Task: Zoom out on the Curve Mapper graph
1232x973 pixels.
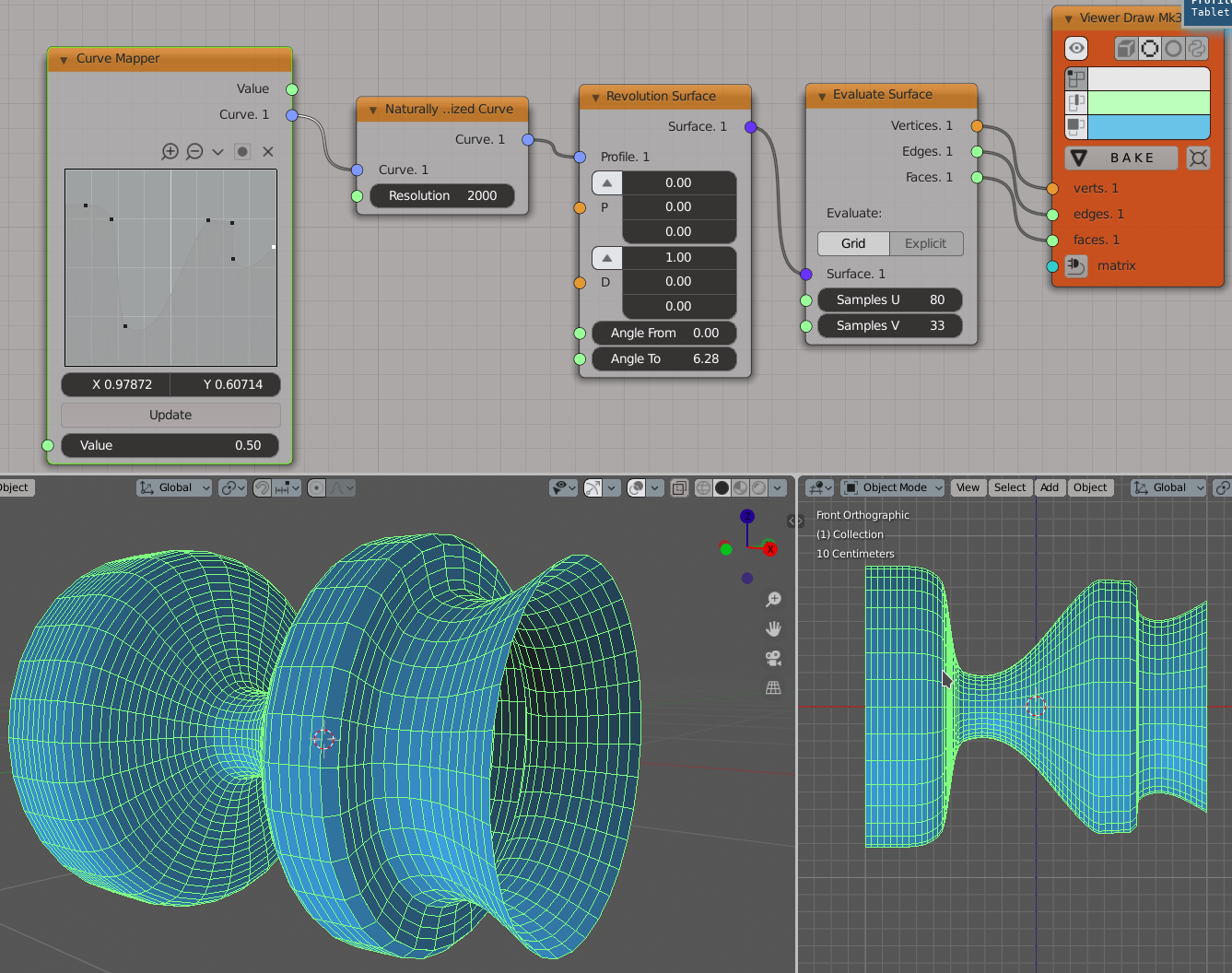Action: pyautogui.click(x=194, y=152)
